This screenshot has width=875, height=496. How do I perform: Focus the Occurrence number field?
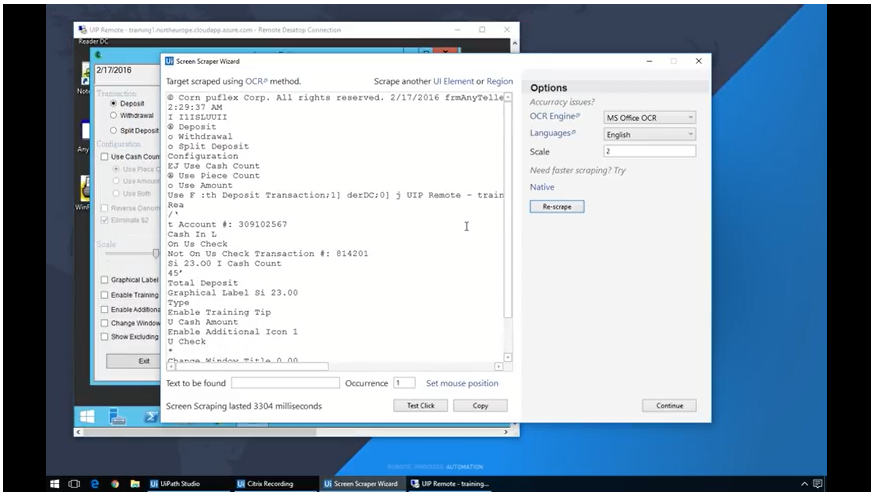(x=404, y=383)
